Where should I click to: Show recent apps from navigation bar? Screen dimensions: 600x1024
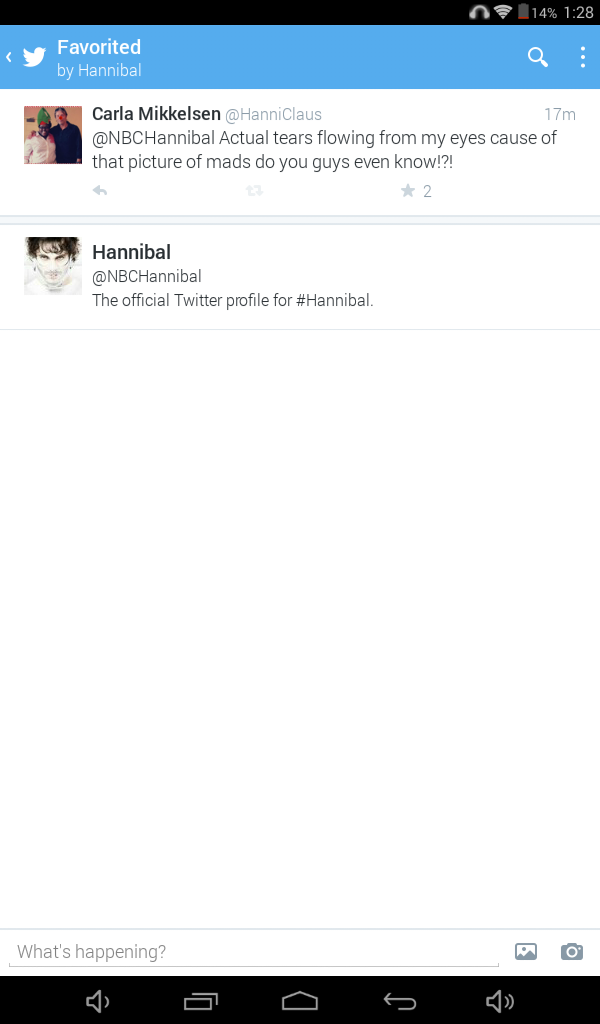point(200,1000)
